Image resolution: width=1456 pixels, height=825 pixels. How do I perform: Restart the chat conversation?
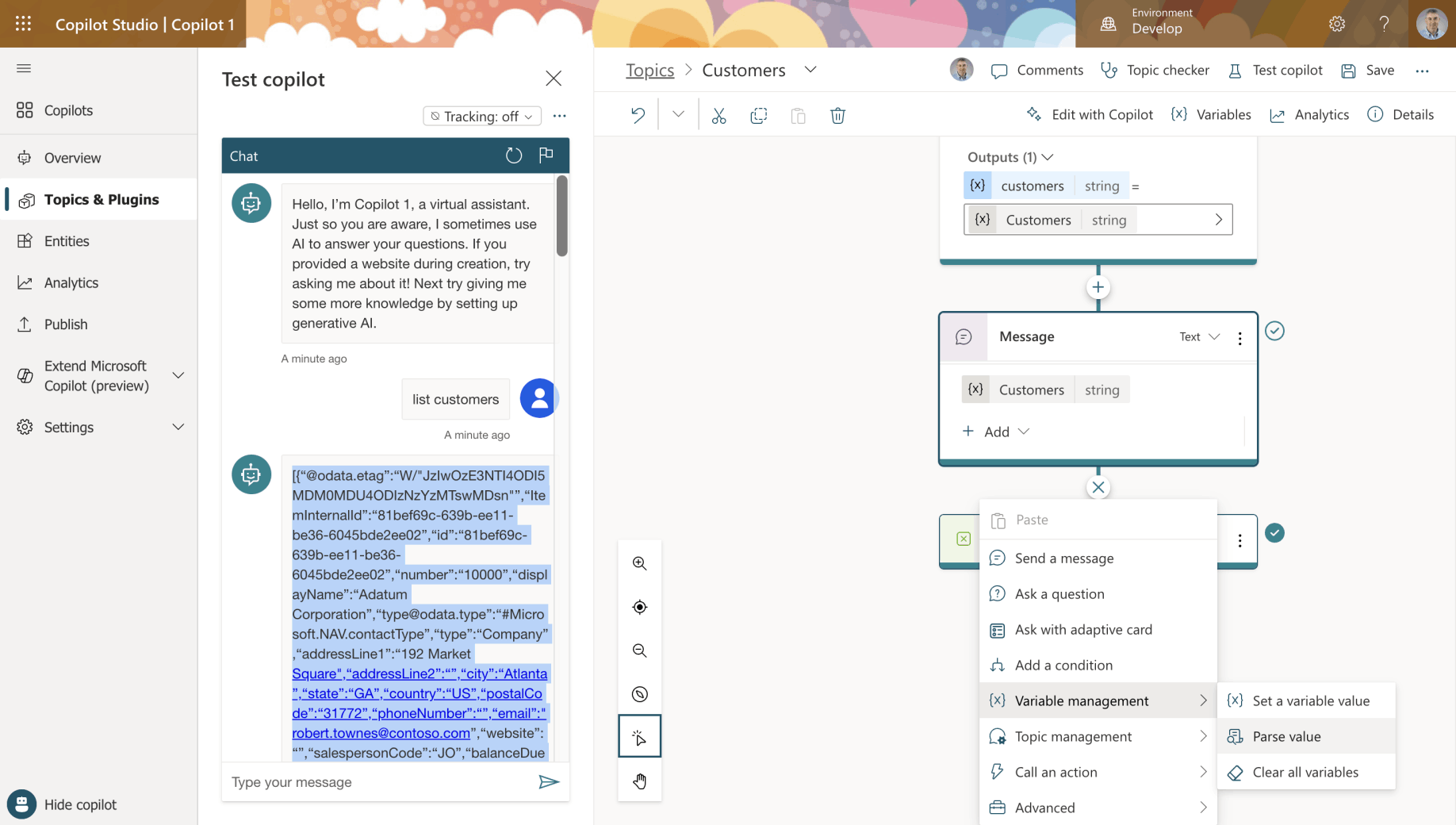point(514,155)
